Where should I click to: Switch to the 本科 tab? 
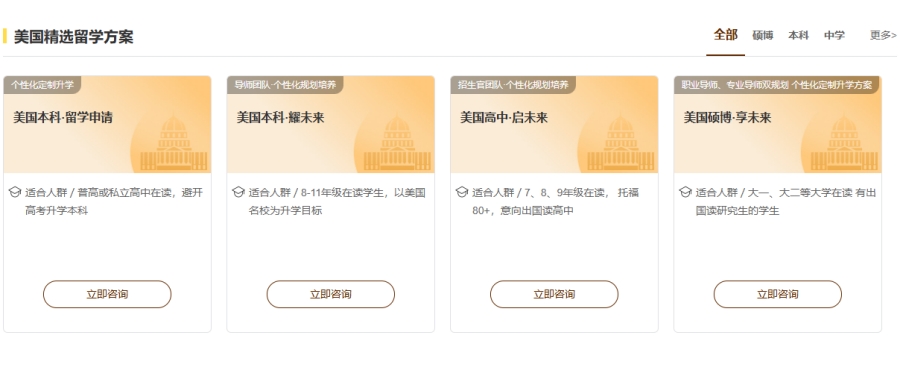click(x=798, y=36)
